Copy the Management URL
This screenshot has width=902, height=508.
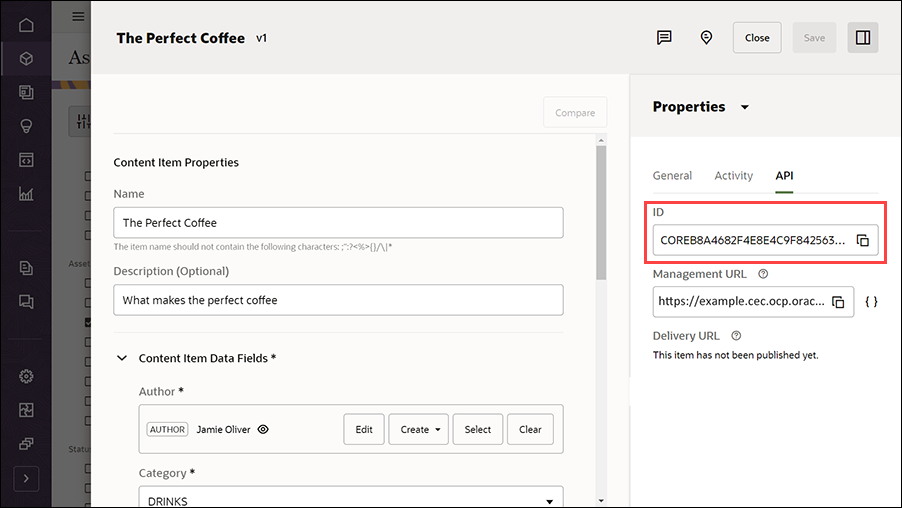[x=839, y=302]
